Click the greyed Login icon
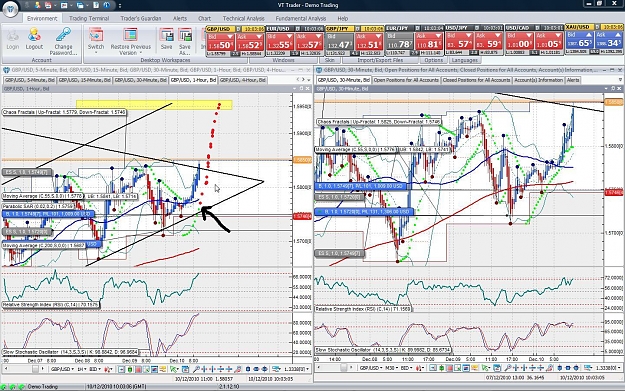Screen dimensions: 625x391 pyautogui.click(x=12, y=35)
